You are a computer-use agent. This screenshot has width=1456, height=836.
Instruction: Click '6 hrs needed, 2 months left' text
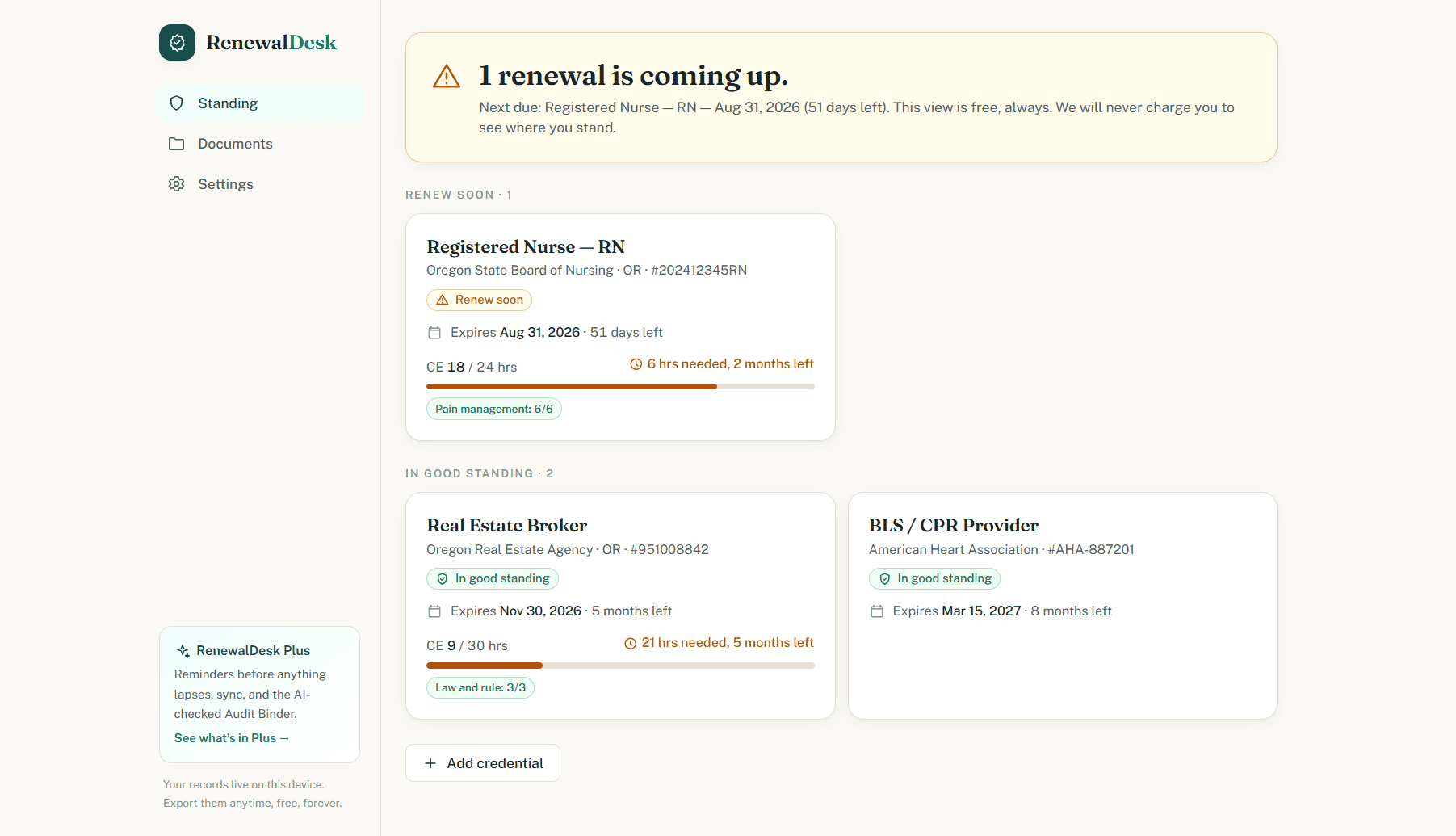pyautogui.click(x=730, y=364)
